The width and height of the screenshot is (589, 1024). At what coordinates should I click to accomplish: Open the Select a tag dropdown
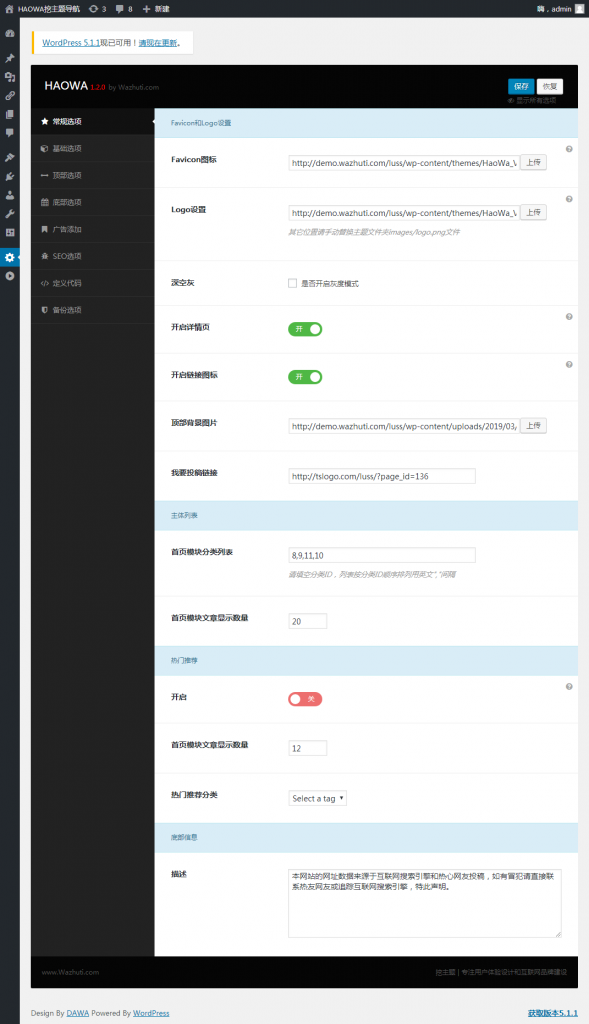(317, 798)
